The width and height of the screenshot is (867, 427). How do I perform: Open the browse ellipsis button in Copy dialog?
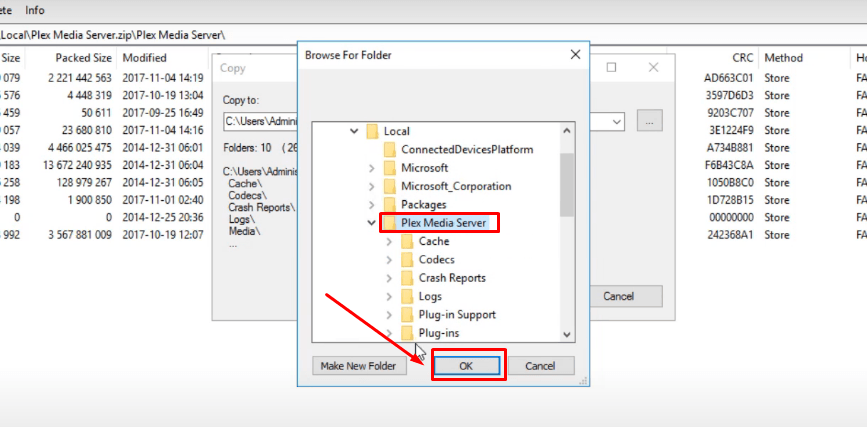tap(649, 121)
